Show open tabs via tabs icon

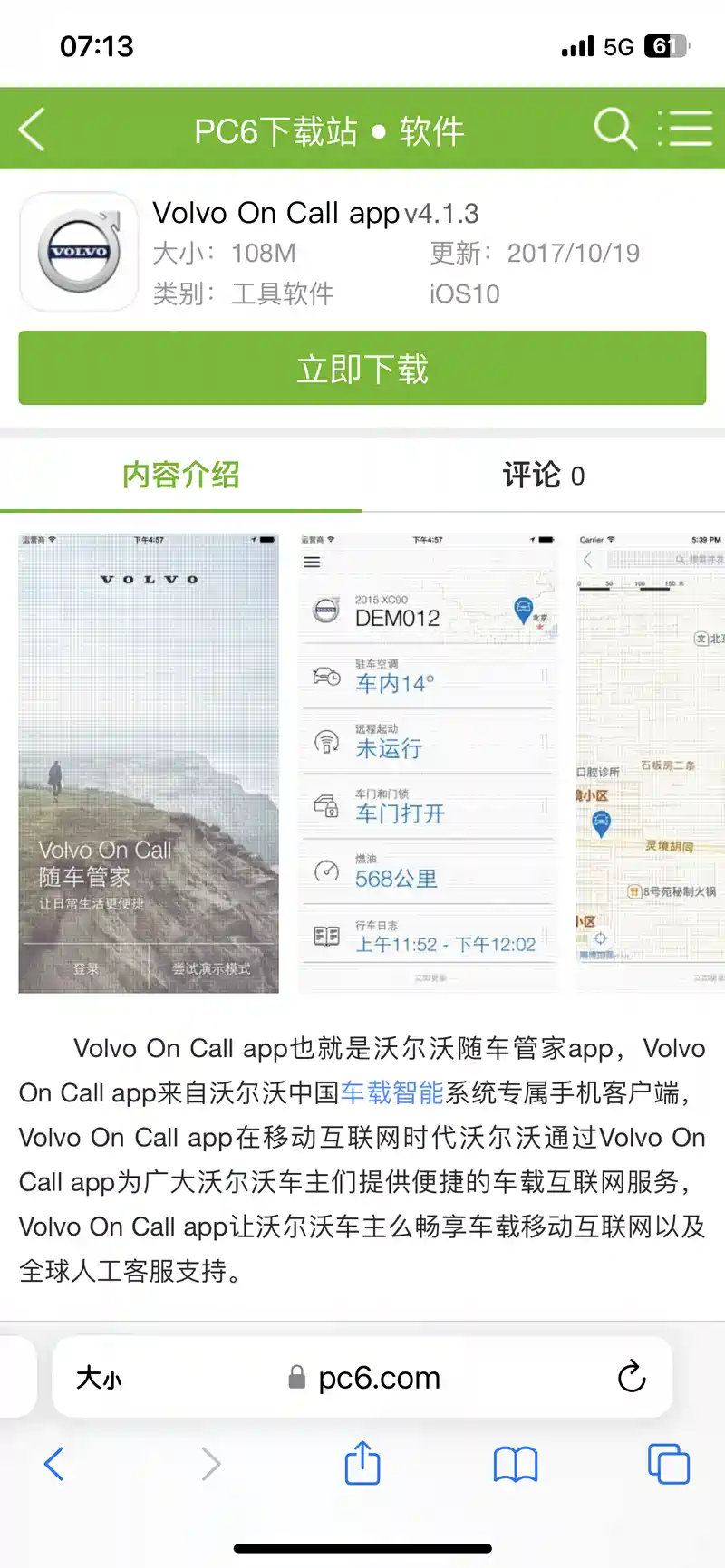tap(669, 1464)
